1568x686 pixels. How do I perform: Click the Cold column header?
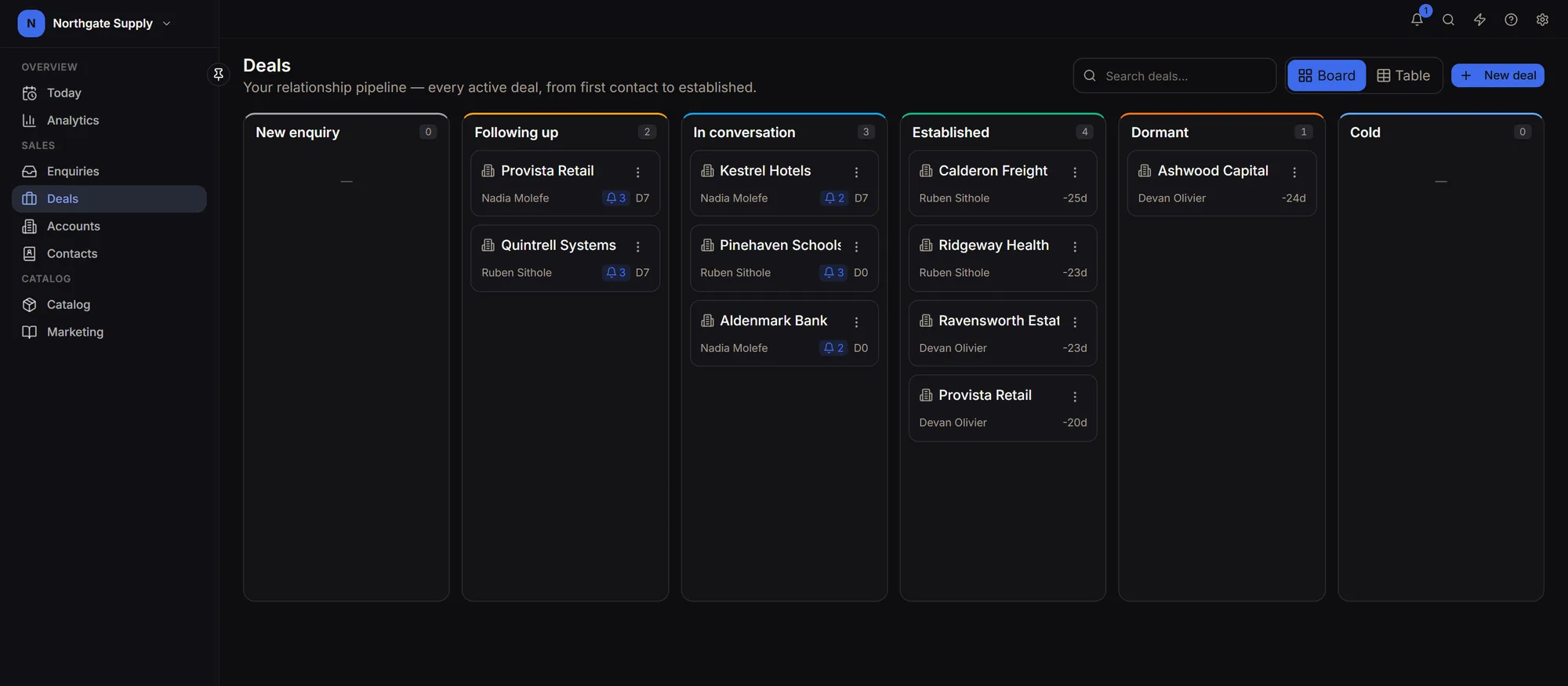pos(1365,132)
